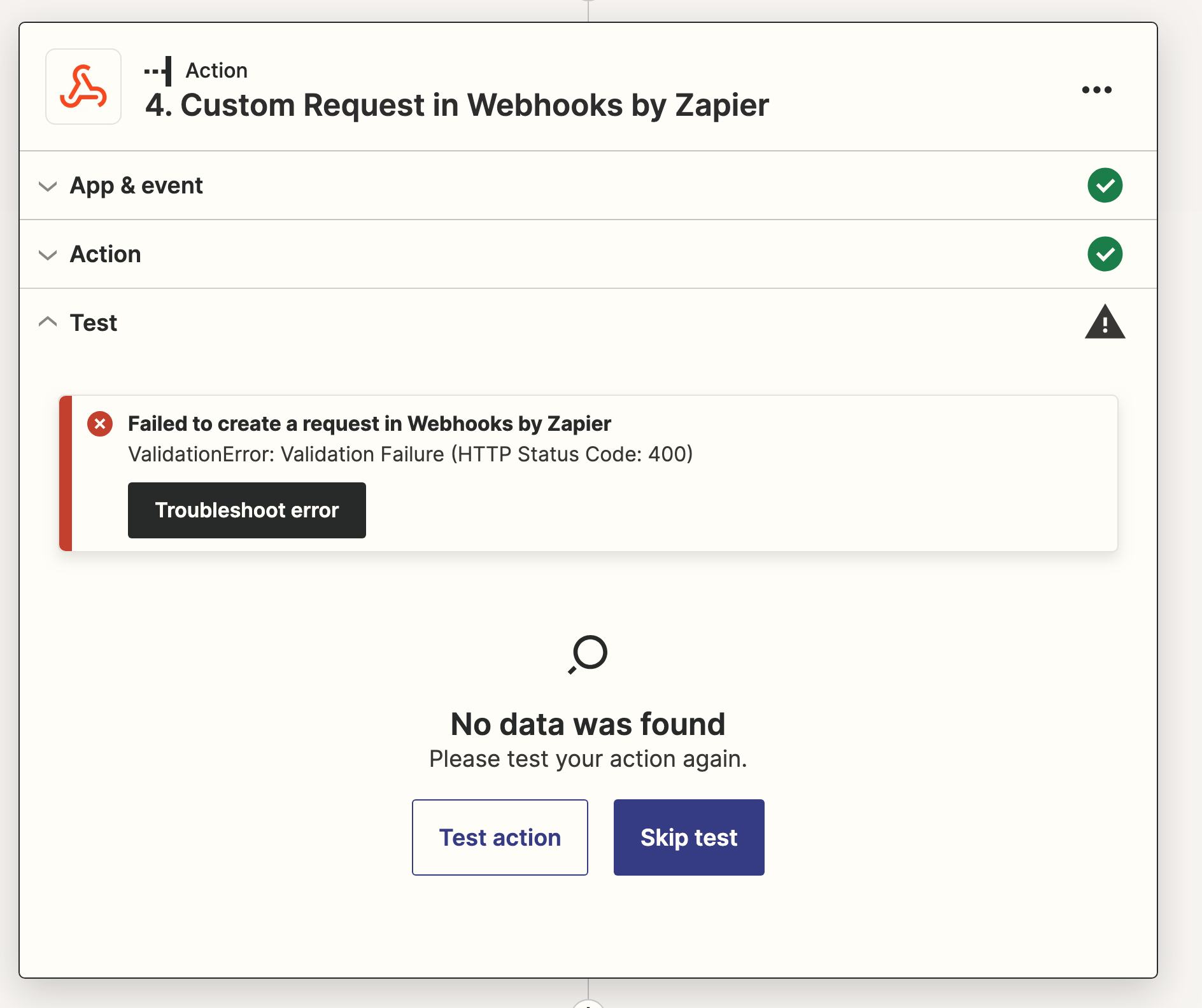1202x1008 pixels.
Task: Open the three-dot step options menu
Action: 1096,90
